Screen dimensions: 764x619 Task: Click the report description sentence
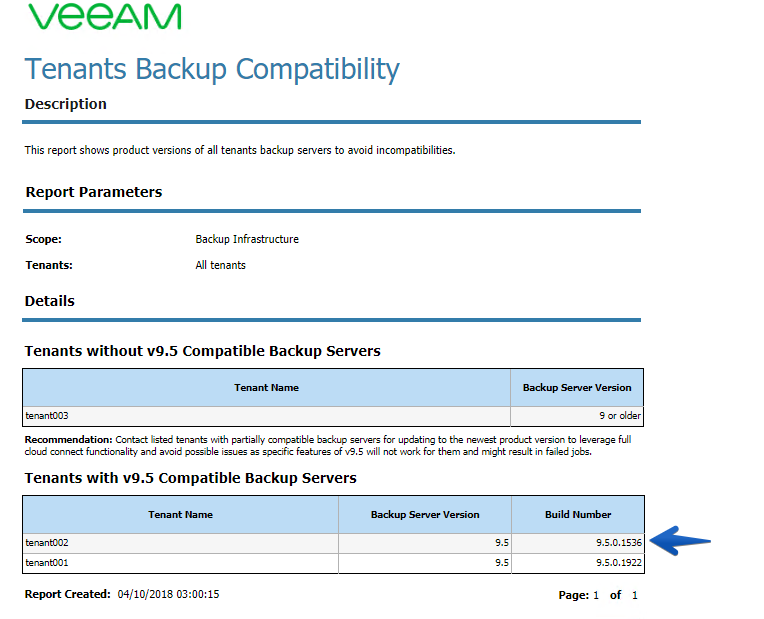240,150
